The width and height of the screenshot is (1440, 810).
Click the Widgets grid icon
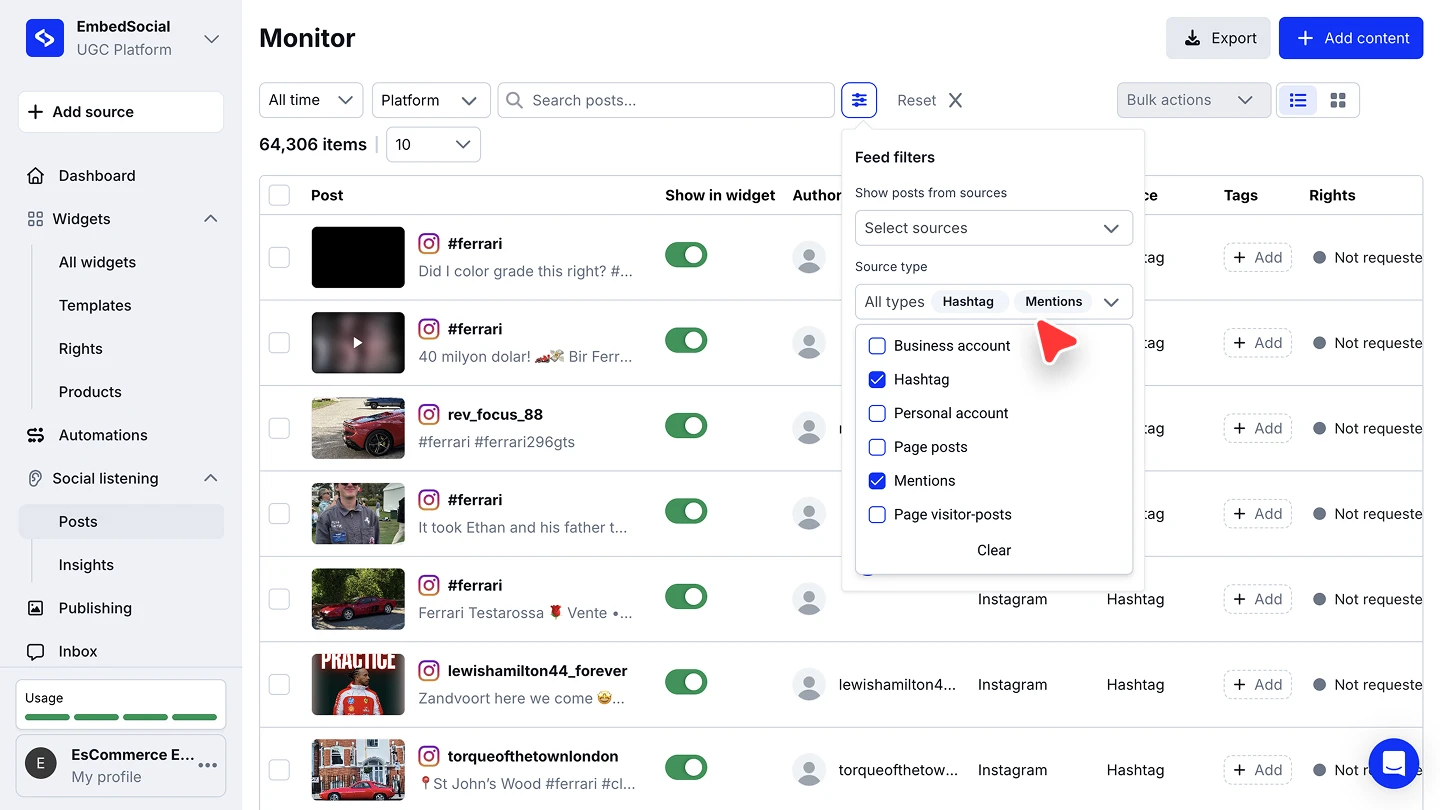pyautogui.click(x=35, y=219)
